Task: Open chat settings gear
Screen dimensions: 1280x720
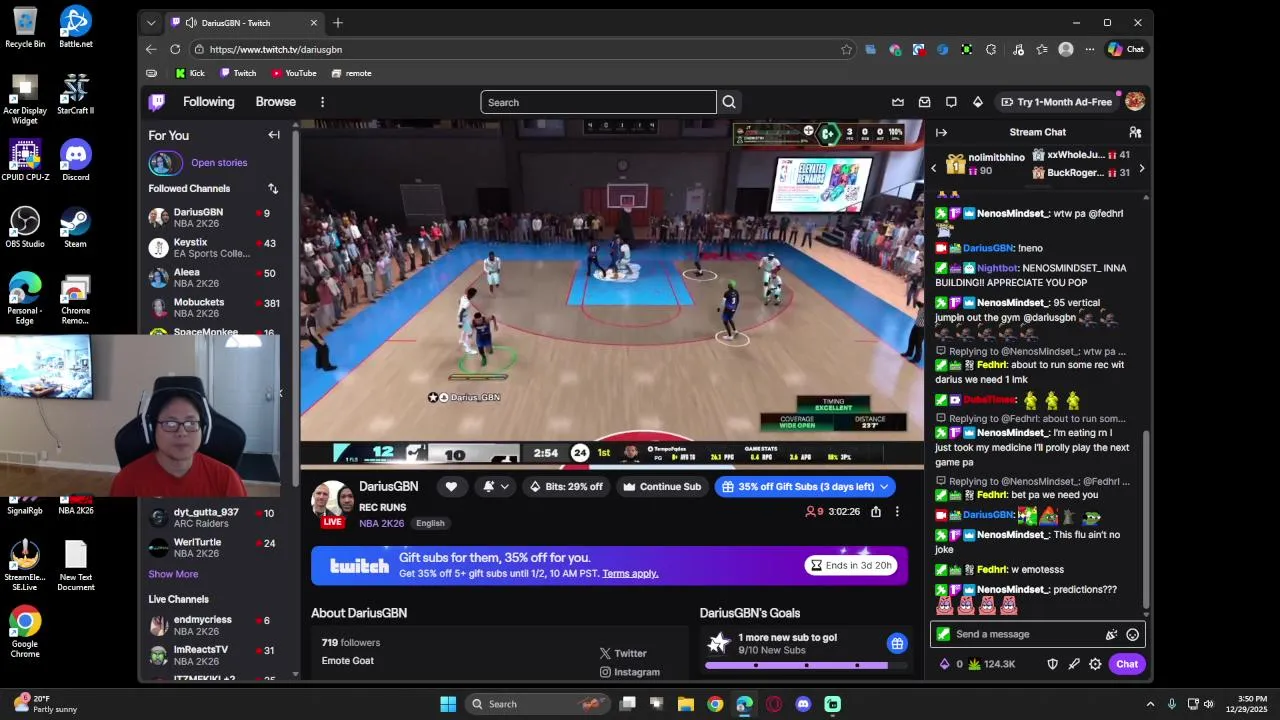Action: click(x=1095, y=664)
